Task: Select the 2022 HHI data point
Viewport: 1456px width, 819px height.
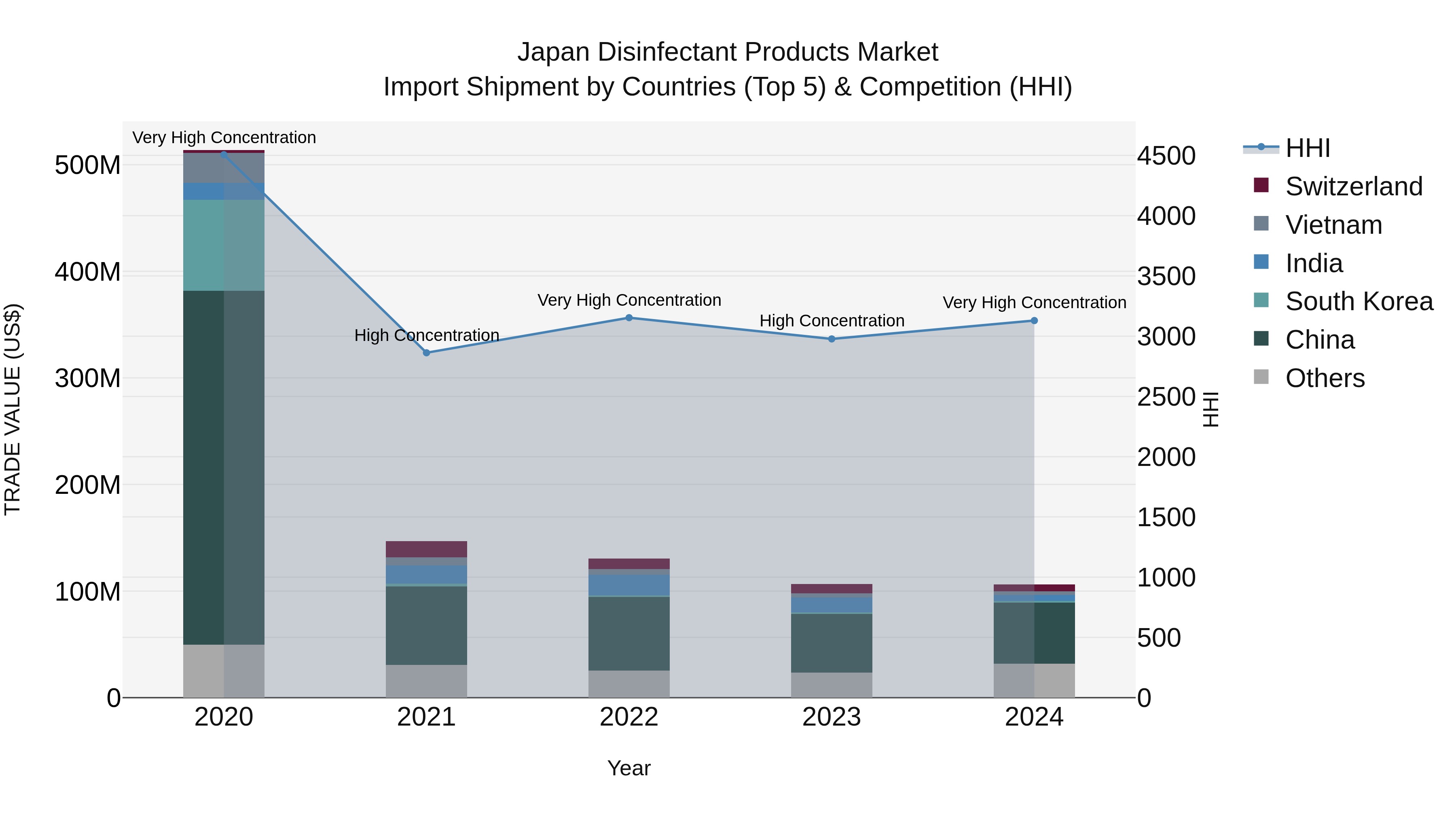Action: [629, 317]
